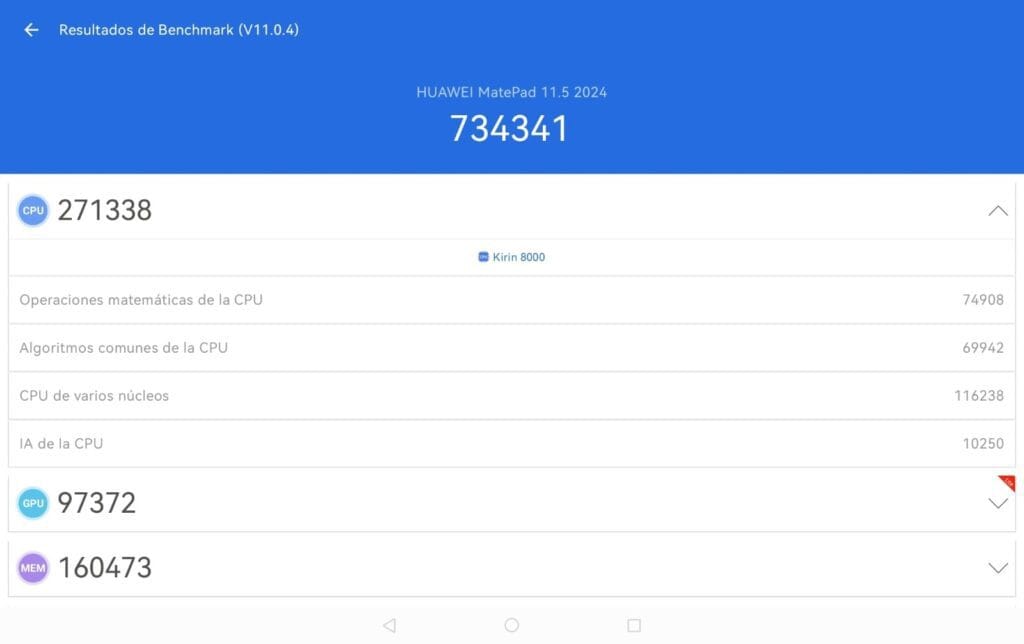Select the IA de la CPU row

[x=511, y=443]
